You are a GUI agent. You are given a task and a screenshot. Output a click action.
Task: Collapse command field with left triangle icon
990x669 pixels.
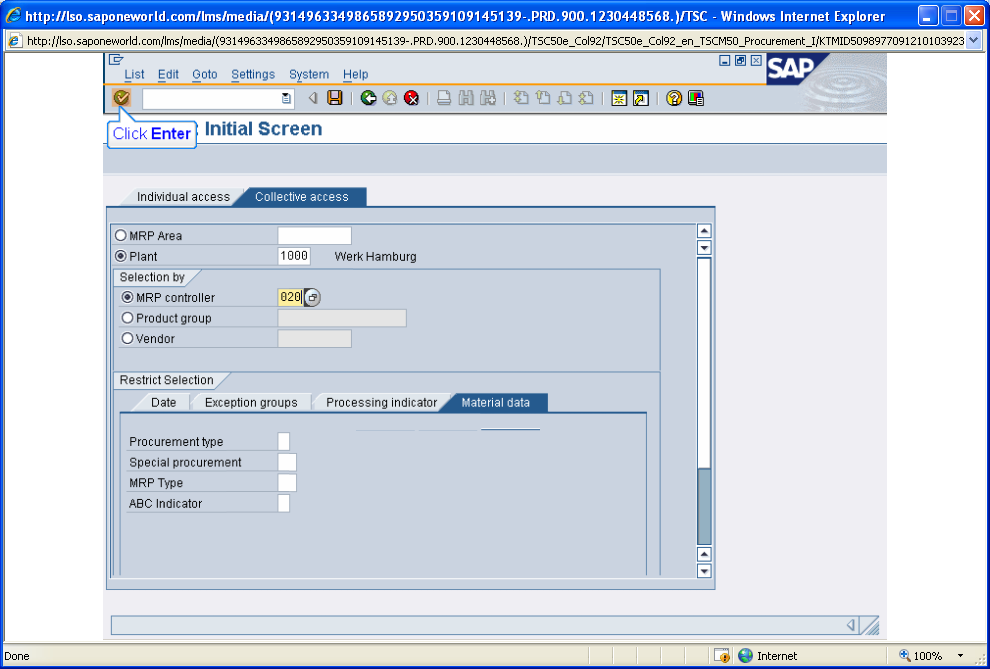313,98
